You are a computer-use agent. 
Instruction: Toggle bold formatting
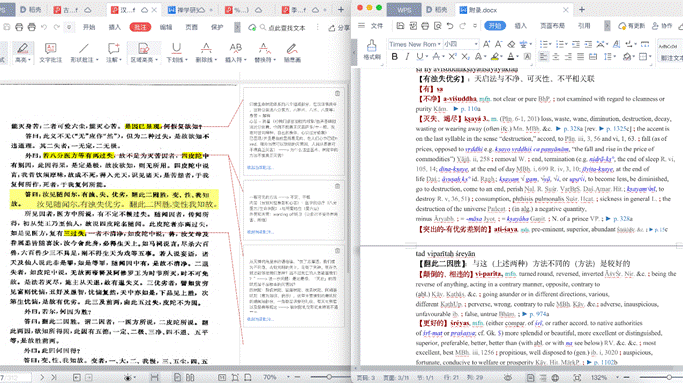pyautogui.click(x=395, y=56)
